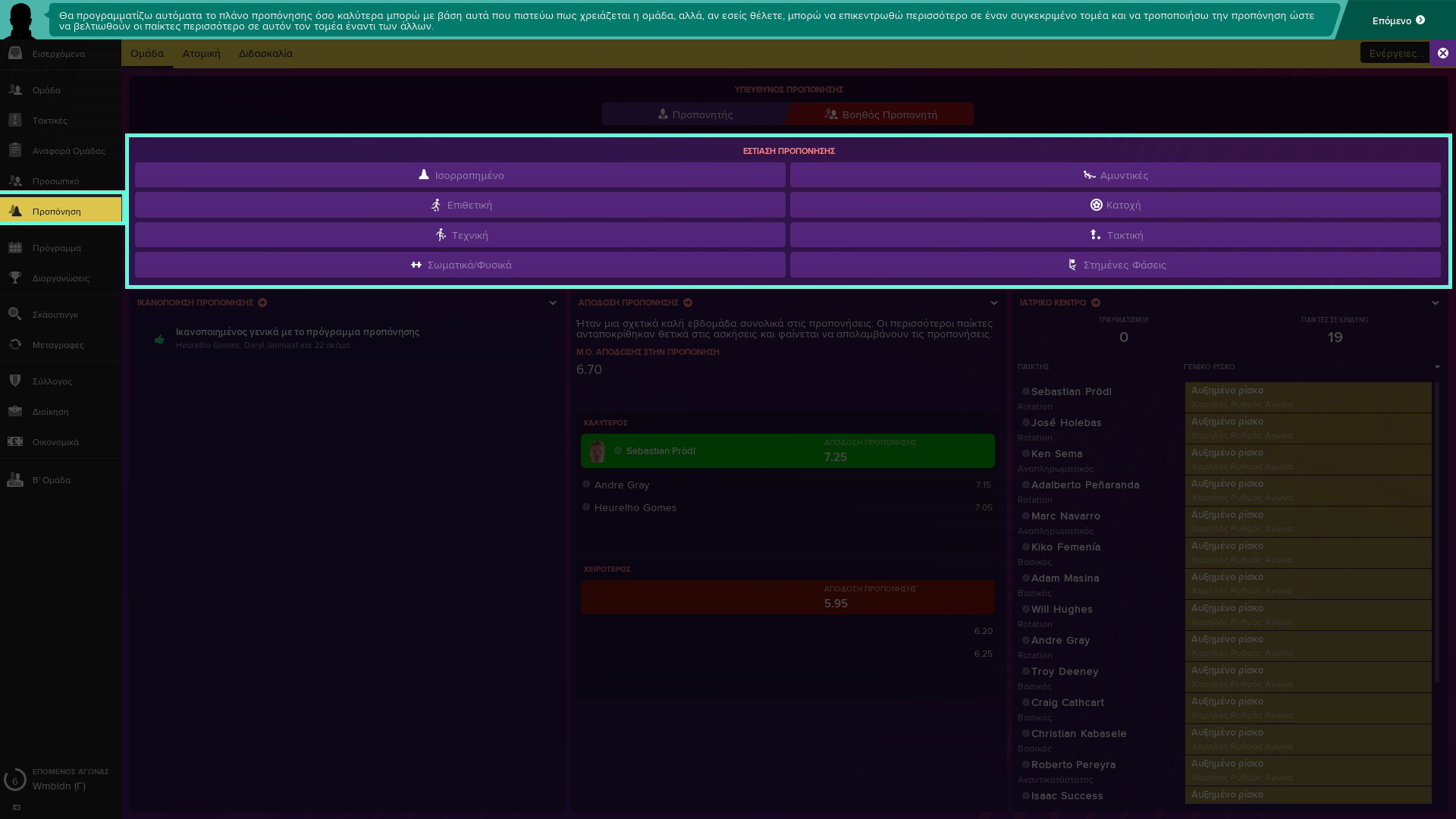Click the Επόμενο button
The height and width of the screenshot is (819, 1456).
tap(1398, 20)
